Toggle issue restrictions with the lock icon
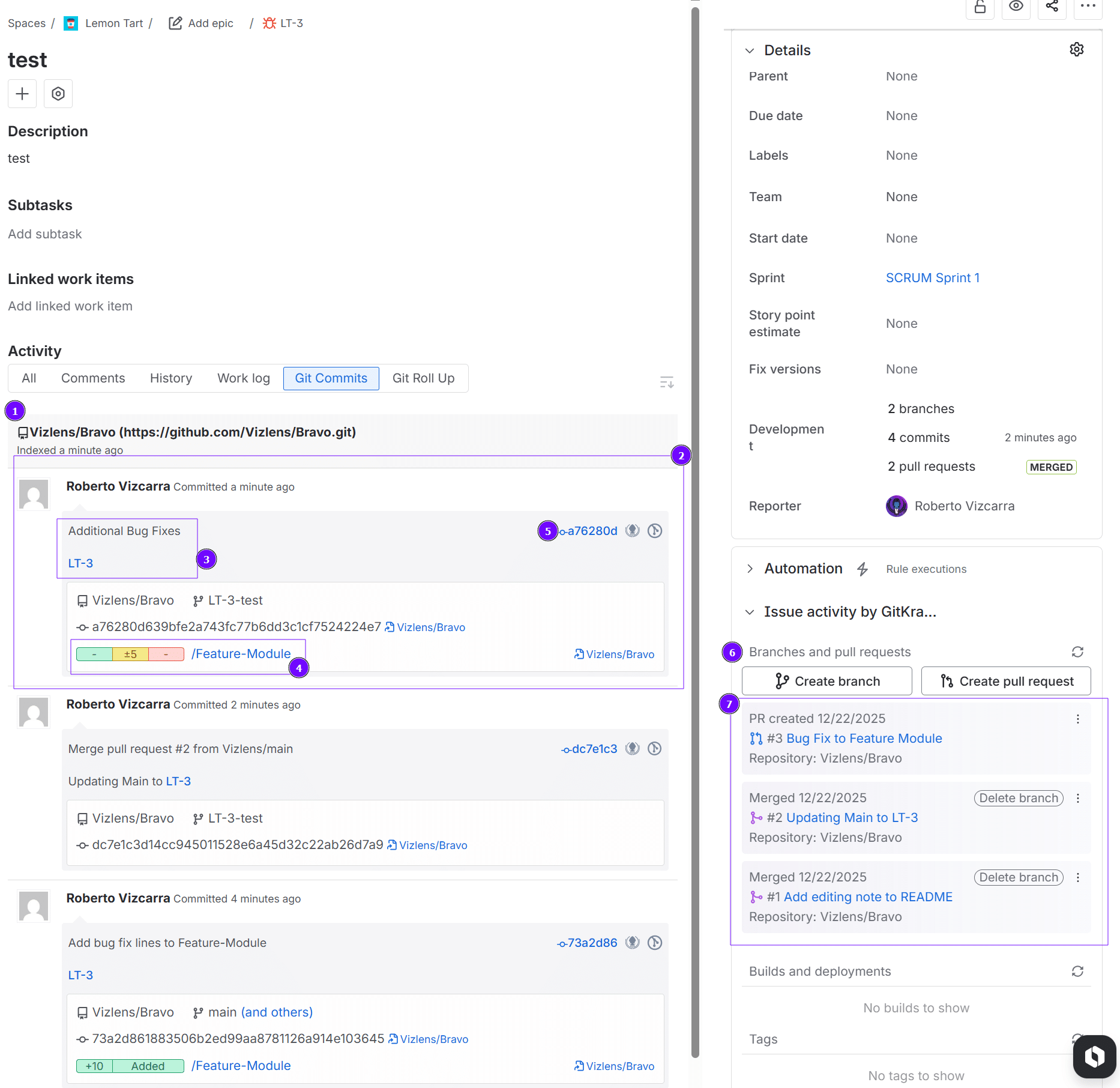Viewport: 1120px width, 1088px height. tap(980, 6)
